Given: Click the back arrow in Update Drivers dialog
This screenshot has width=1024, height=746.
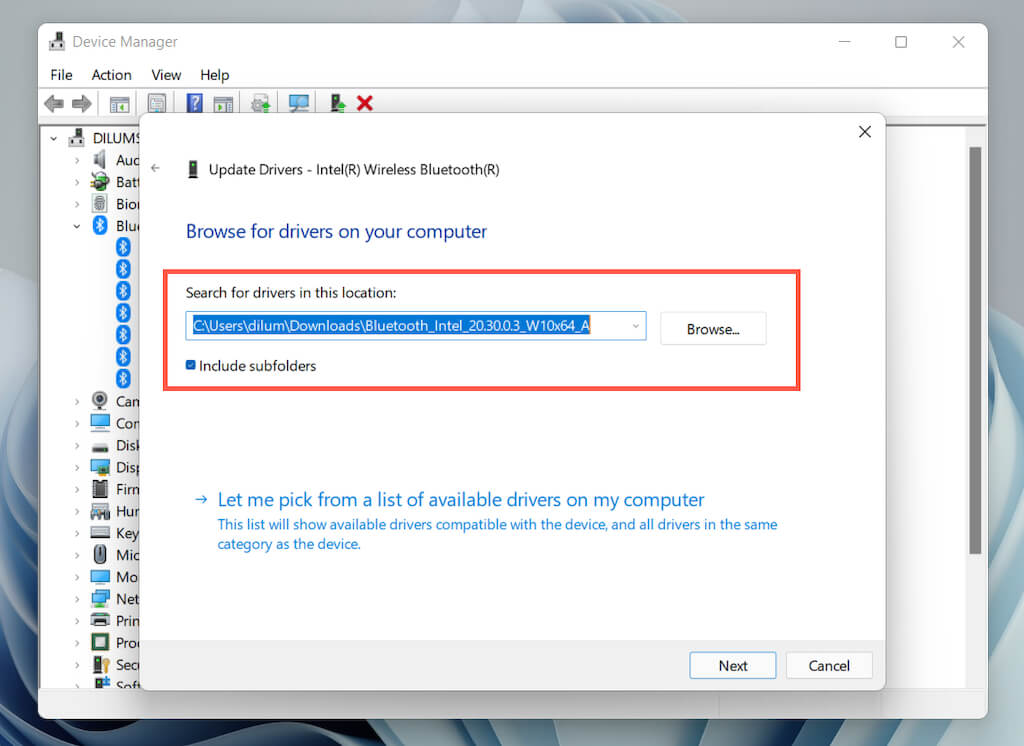Looking at the screenshot, I should click(x=155, y=168).
